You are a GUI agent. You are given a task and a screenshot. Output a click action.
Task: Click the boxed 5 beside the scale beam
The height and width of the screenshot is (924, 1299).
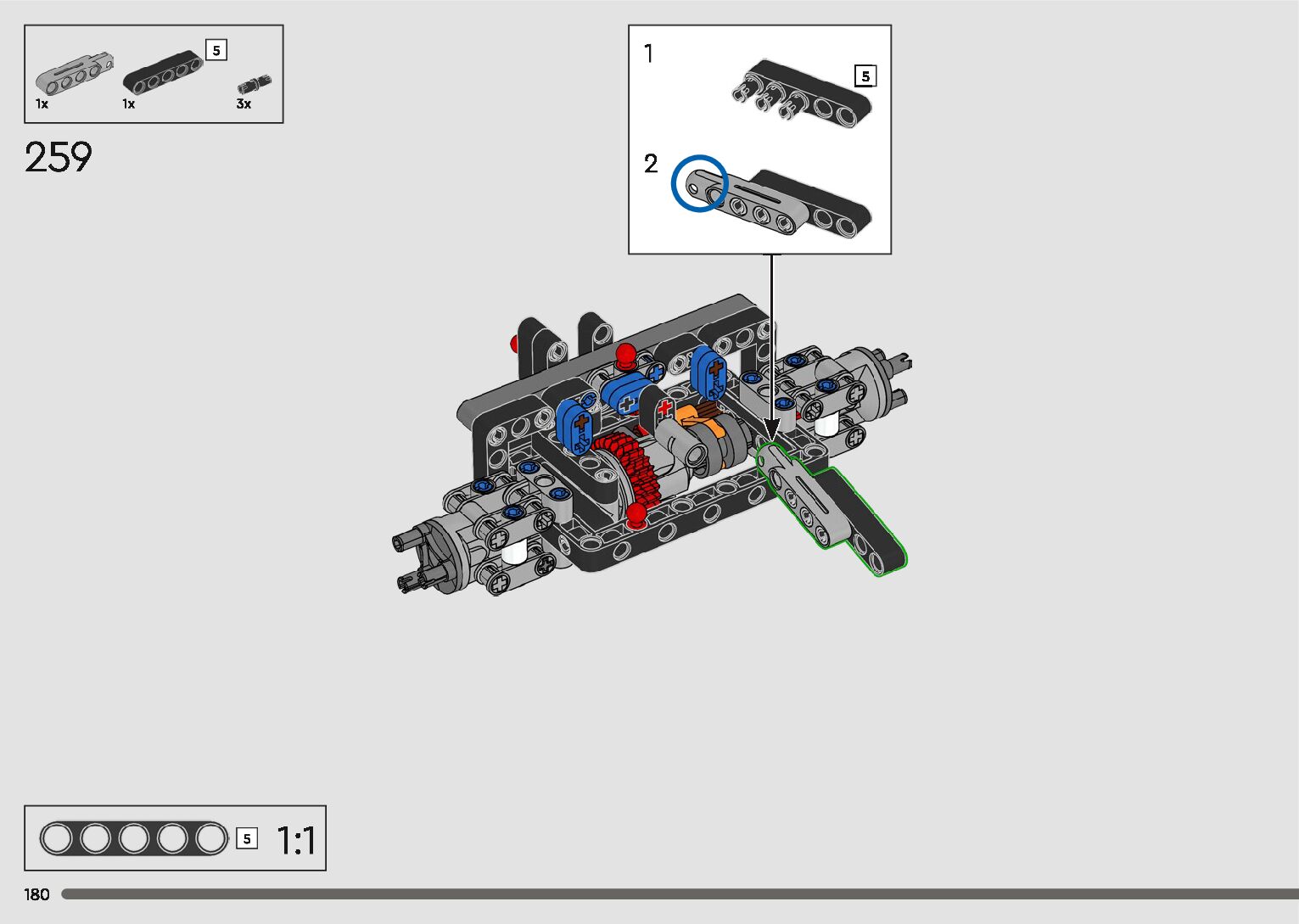coord(246,839)
